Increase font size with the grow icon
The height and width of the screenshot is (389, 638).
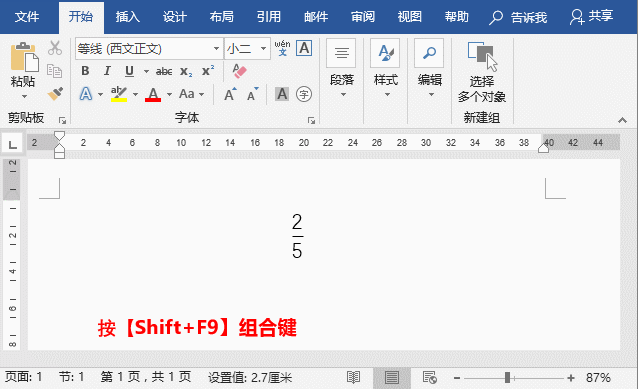tap(230, 94)
